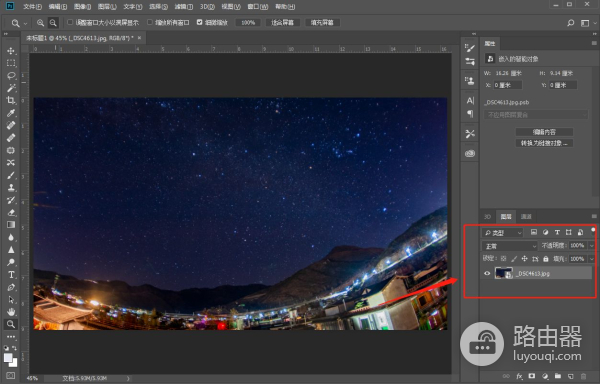The image size is (600, 384).
Task: Open the Layers panel flyout menu
Action: pos(594,216)
